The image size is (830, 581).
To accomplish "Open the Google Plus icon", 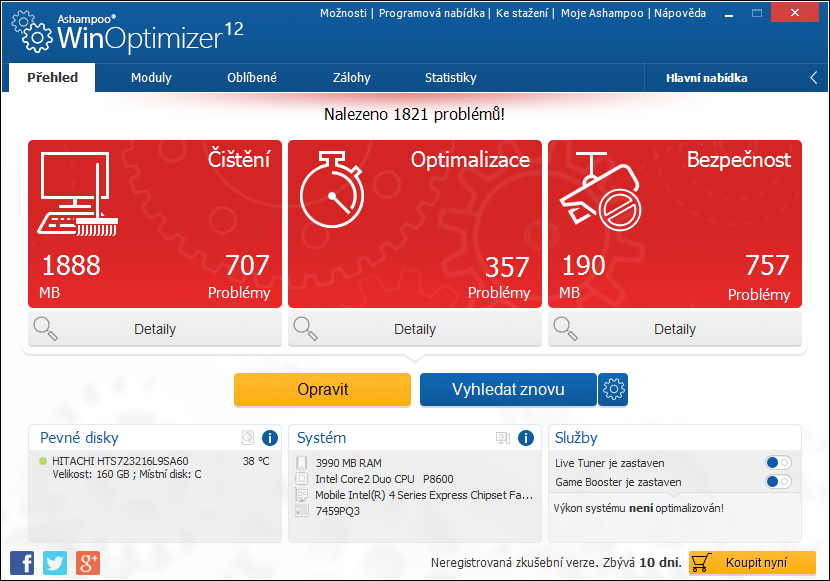I will point(88,563).
